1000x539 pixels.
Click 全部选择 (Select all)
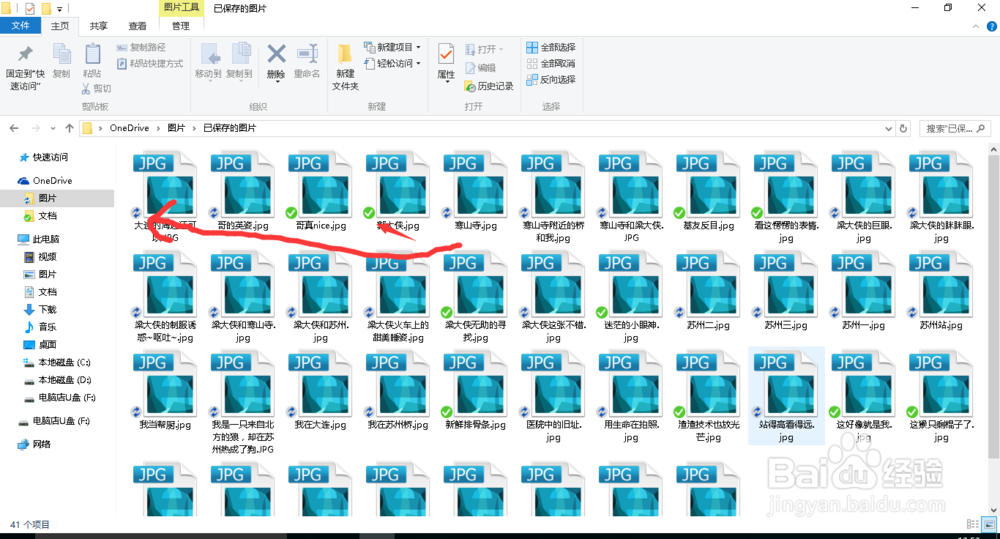551,47
